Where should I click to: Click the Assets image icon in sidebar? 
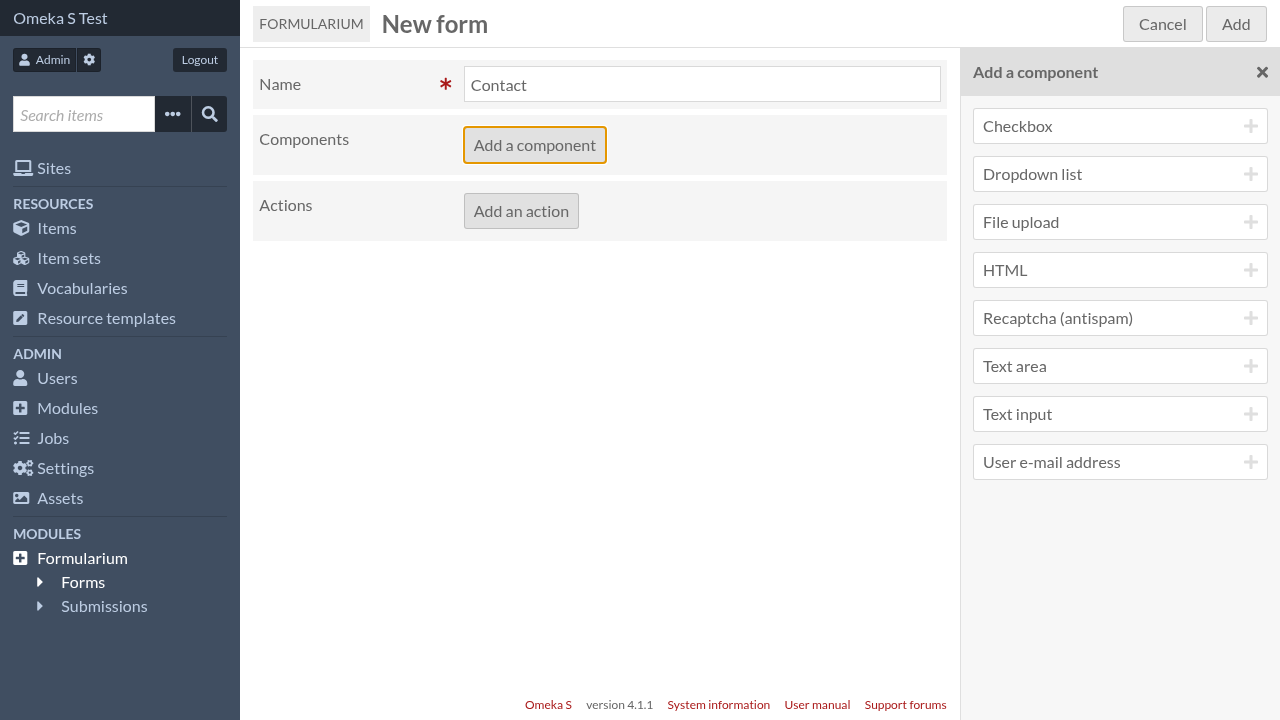[20, 498]
